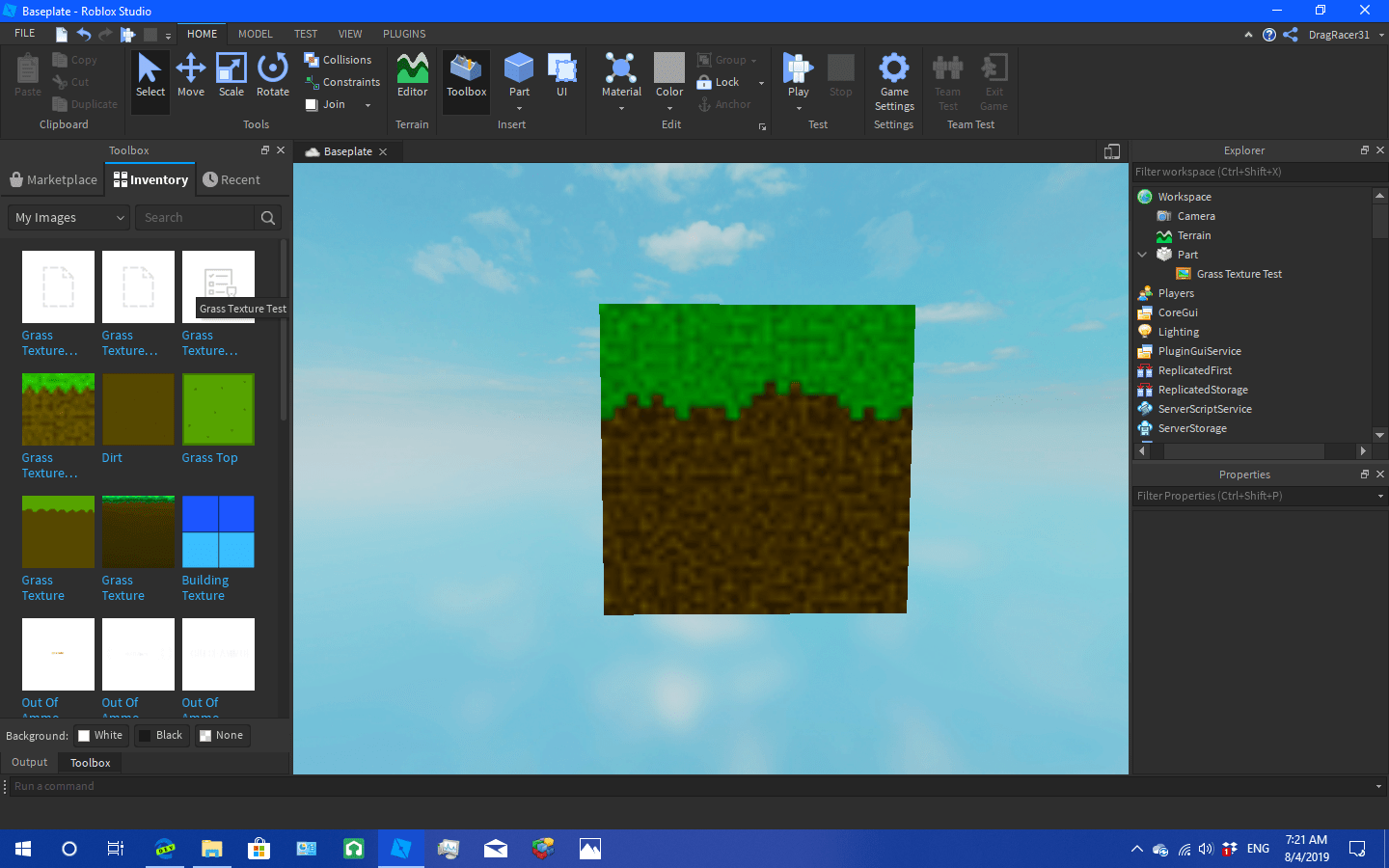The height and width of the screenshot is (868, 1389).
Task: Click the new file icon beside FILE
Action: (62, 35)
